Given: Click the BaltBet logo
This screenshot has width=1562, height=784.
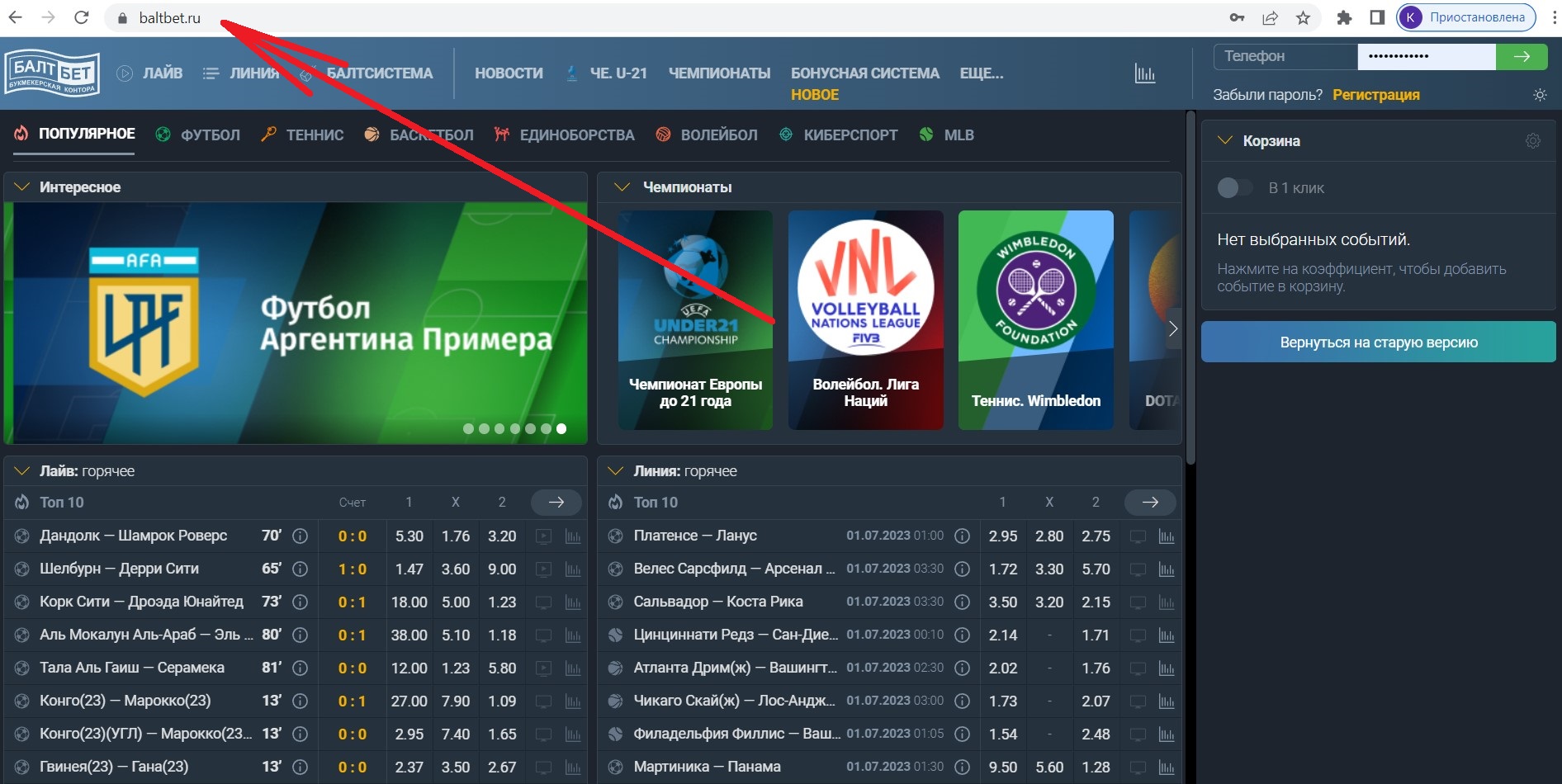Looking at the screenshot, I should (52, 73).
